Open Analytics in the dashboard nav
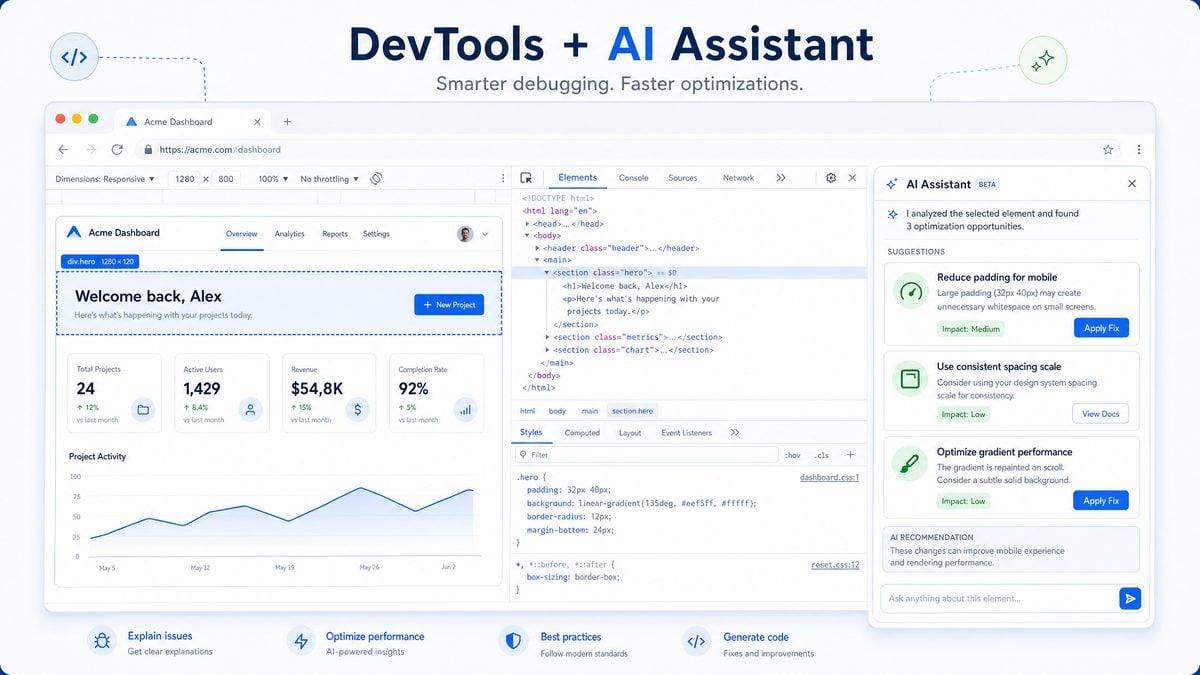This screenshot has height=675, width=1200. [x=289, y=234]
